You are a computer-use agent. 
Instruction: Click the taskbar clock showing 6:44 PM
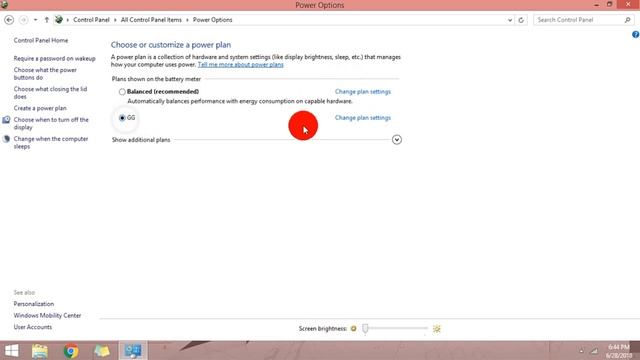click(x=619, y=351)
